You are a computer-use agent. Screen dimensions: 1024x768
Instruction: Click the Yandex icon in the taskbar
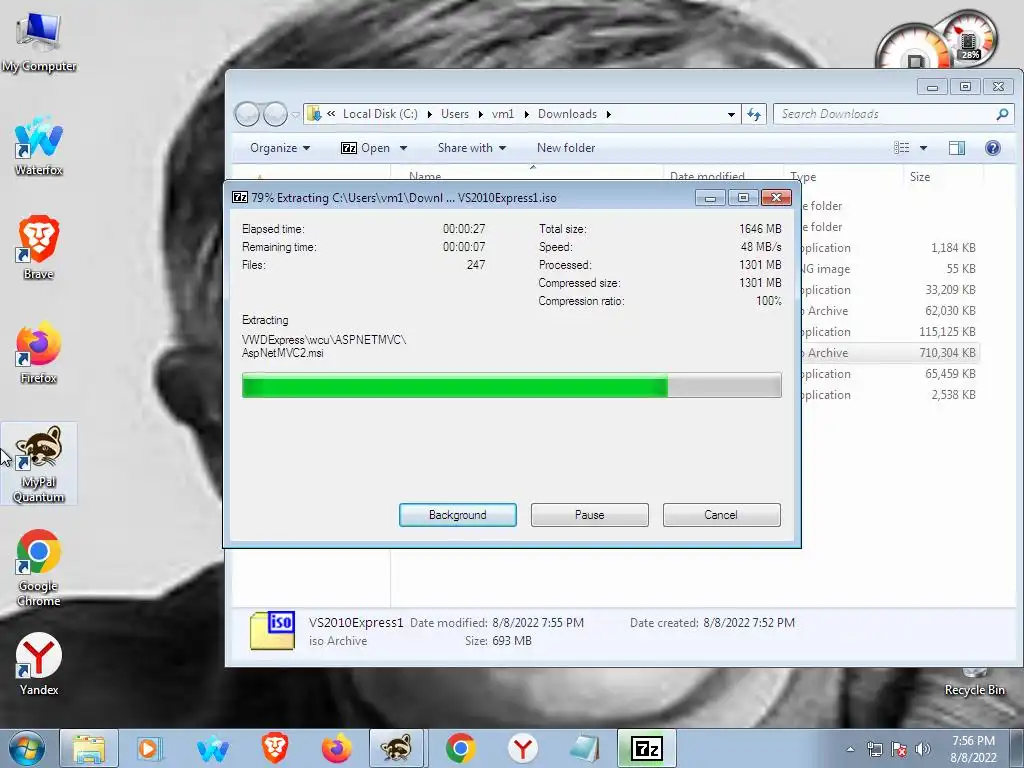coord(522,748)
